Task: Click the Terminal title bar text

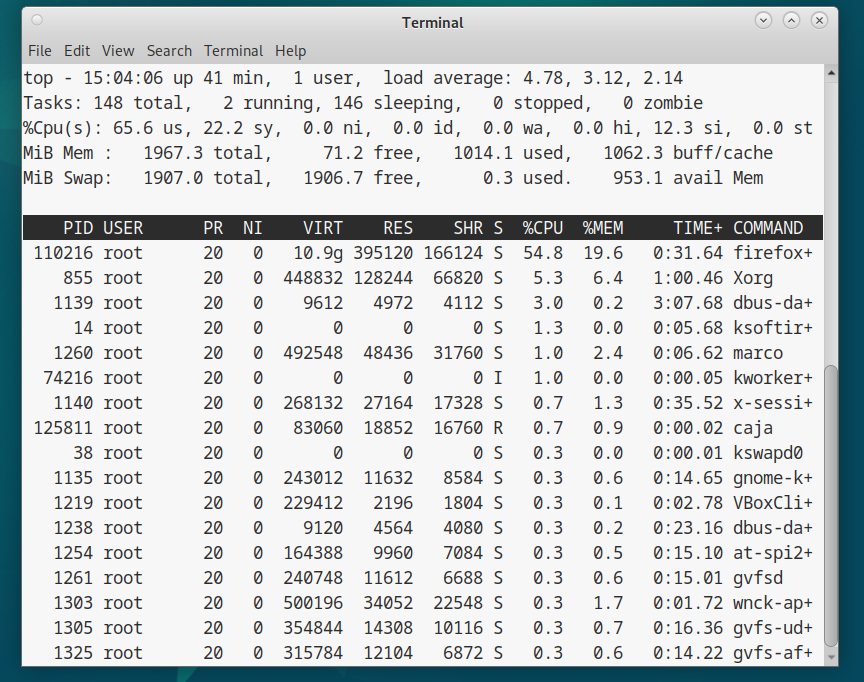Action: point(433,22)
